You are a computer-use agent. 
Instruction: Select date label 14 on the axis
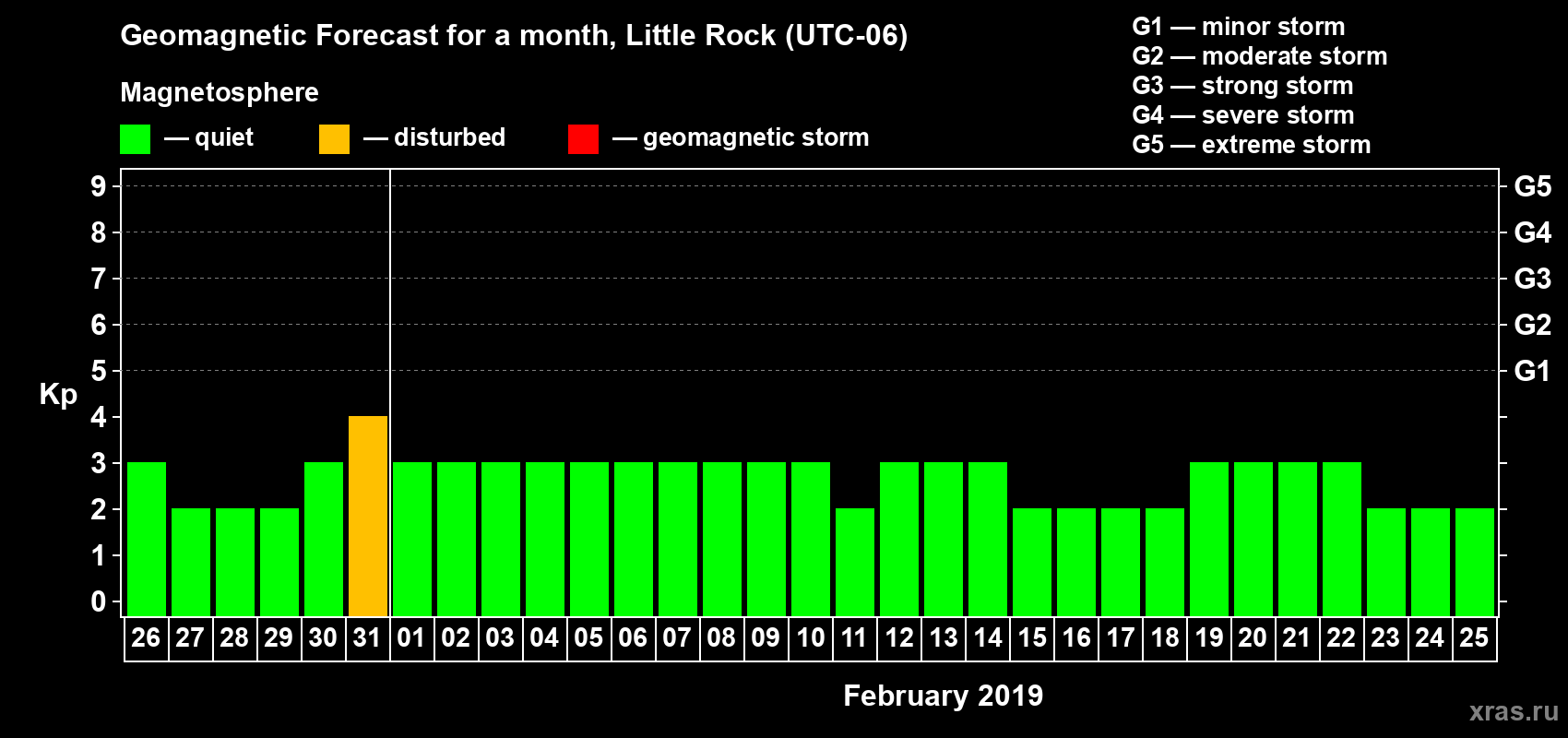pyautogui.click(x=987, y=638)
